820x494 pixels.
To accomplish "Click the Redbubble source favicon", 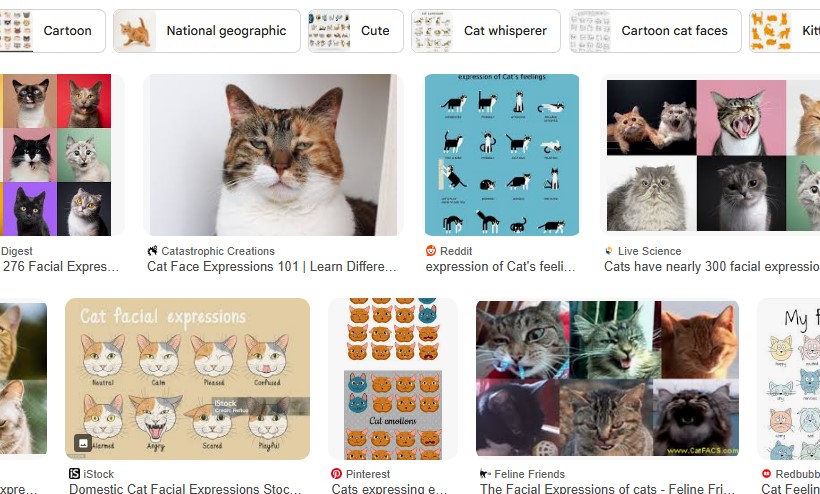I will pyautogui.click(x=766, y=474).
